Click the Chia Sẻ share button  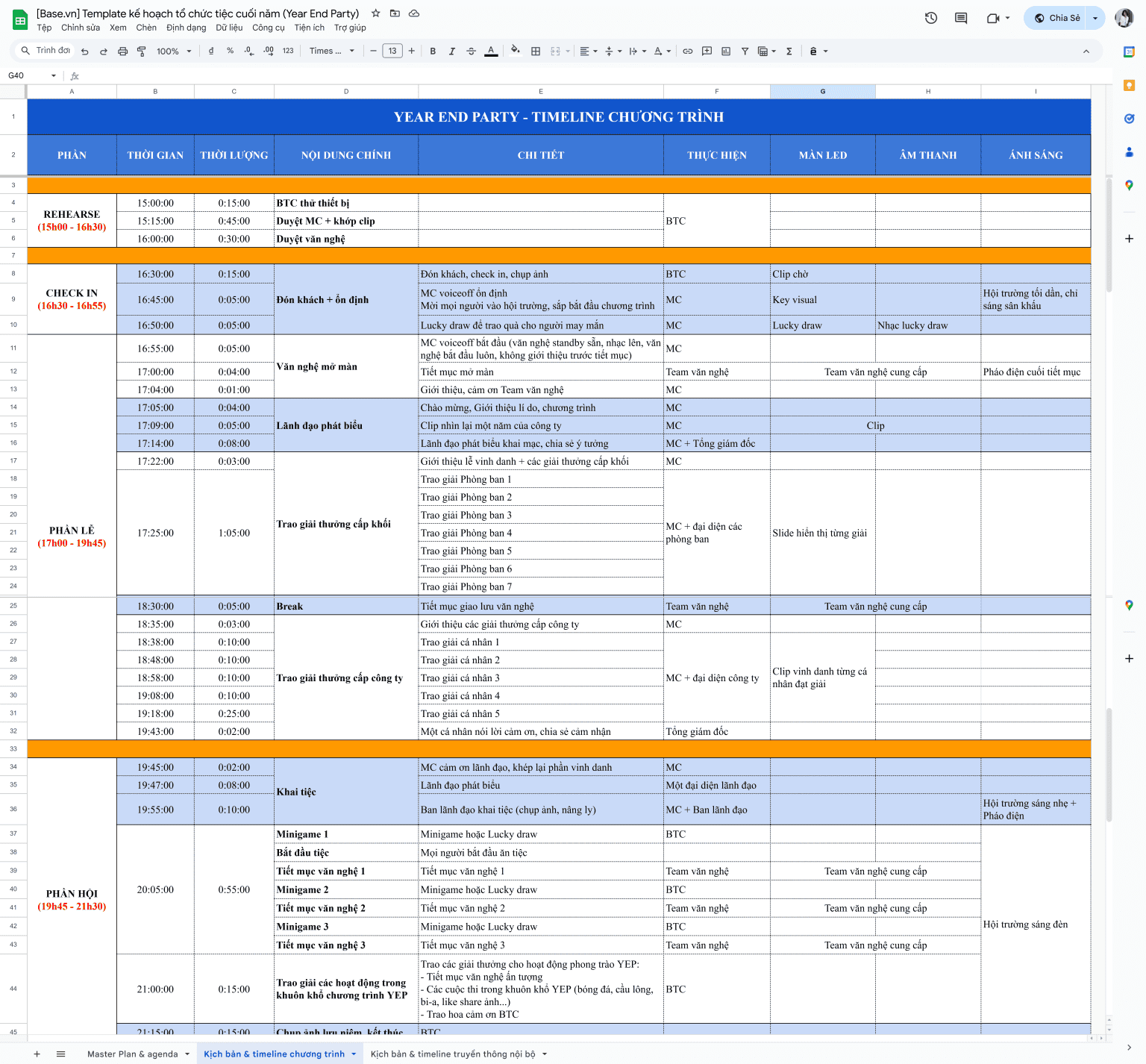tap(1057, 18)
